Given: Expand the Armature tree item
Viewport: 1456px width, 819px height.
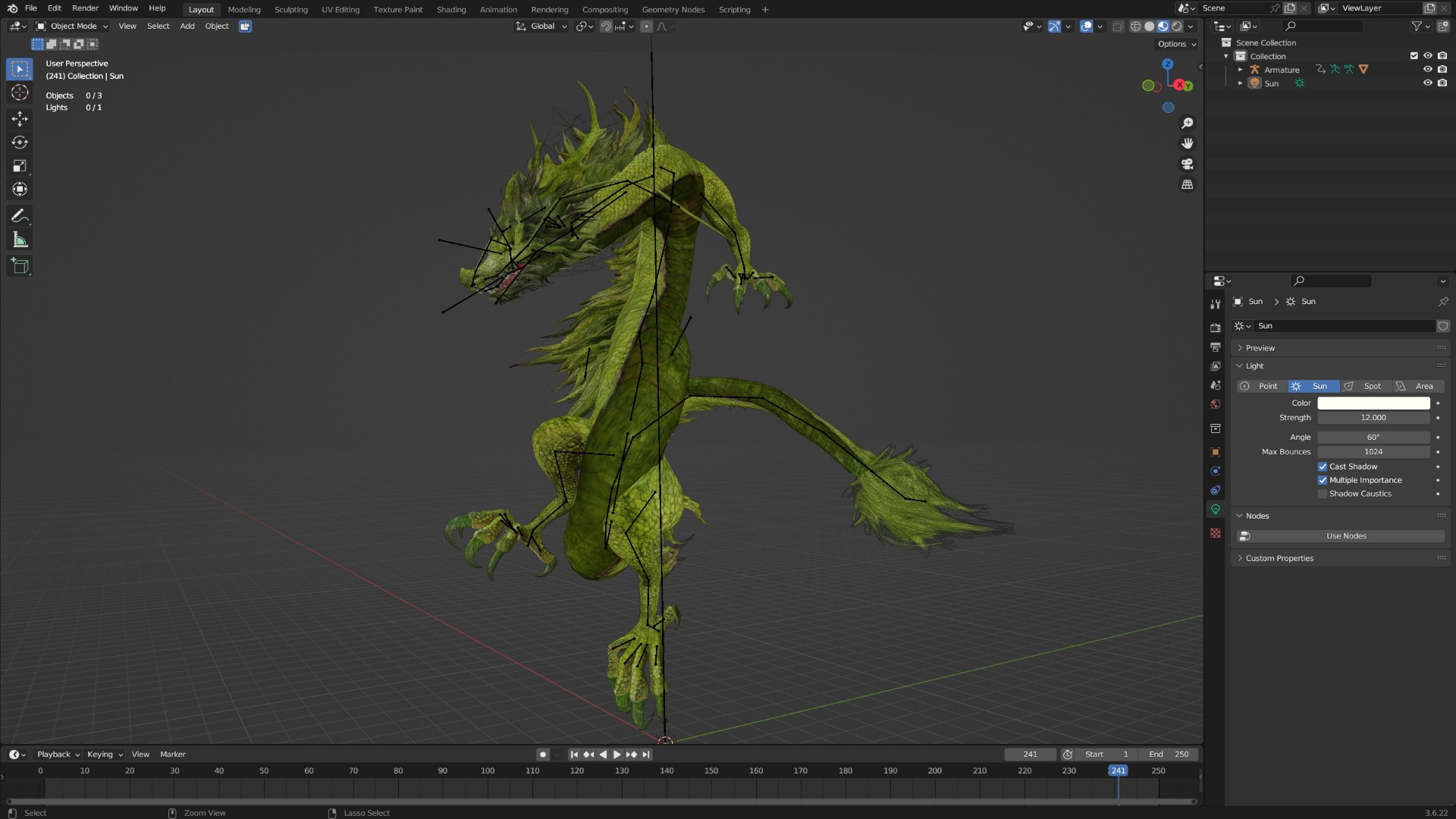Looking at the screenshot, I should click(x=1240, y=70).
